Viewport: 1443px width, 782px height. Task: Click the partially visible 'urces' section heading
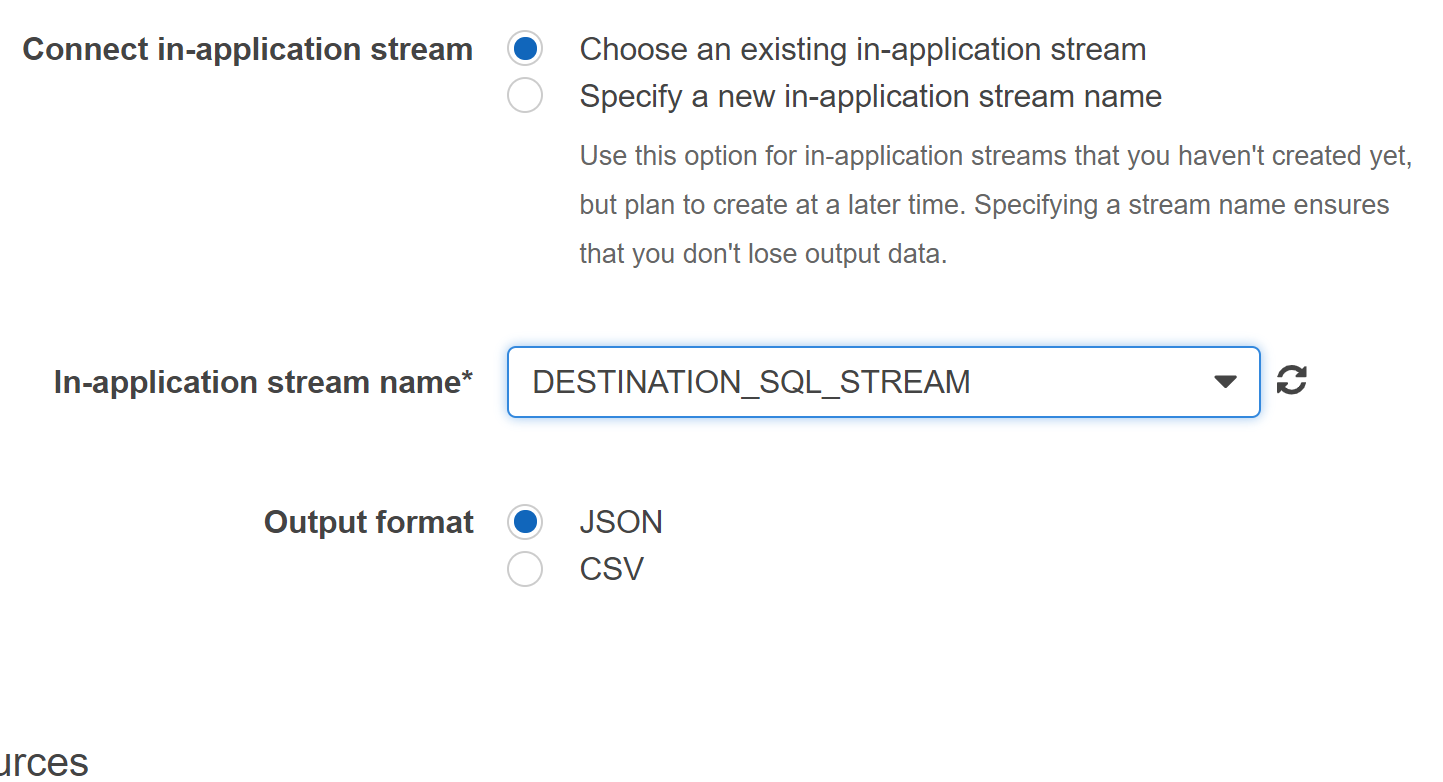point(44,762)
